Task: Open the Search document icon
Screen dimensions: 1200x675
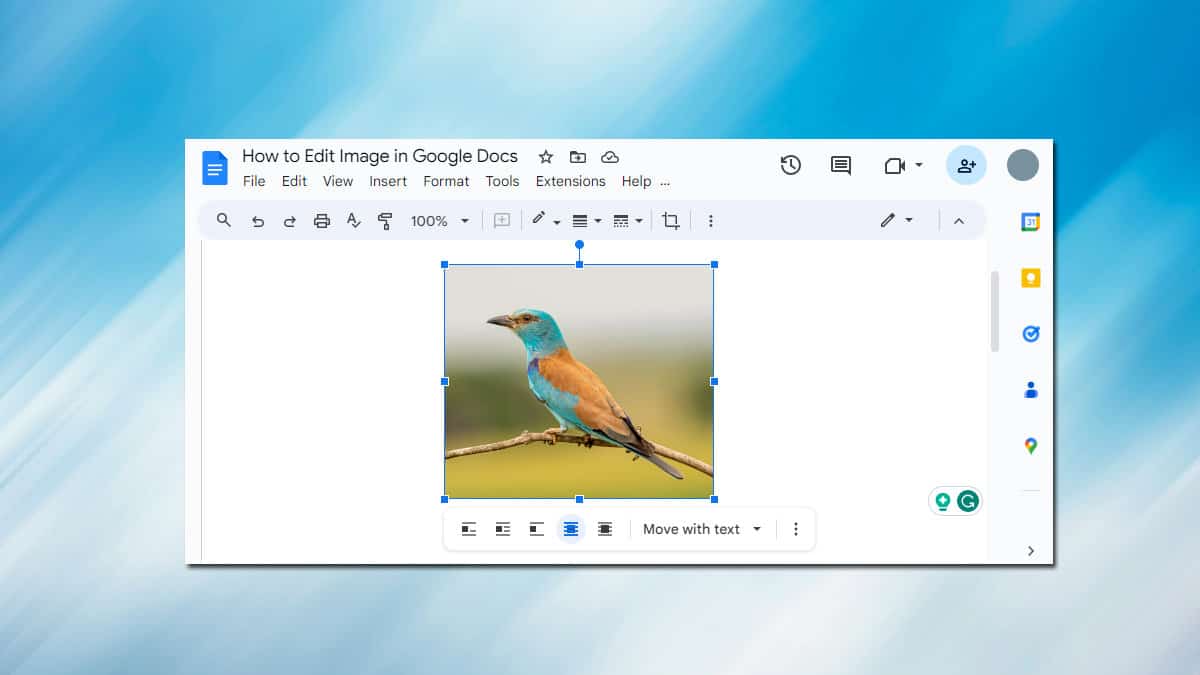Action: tap(223, 220)
